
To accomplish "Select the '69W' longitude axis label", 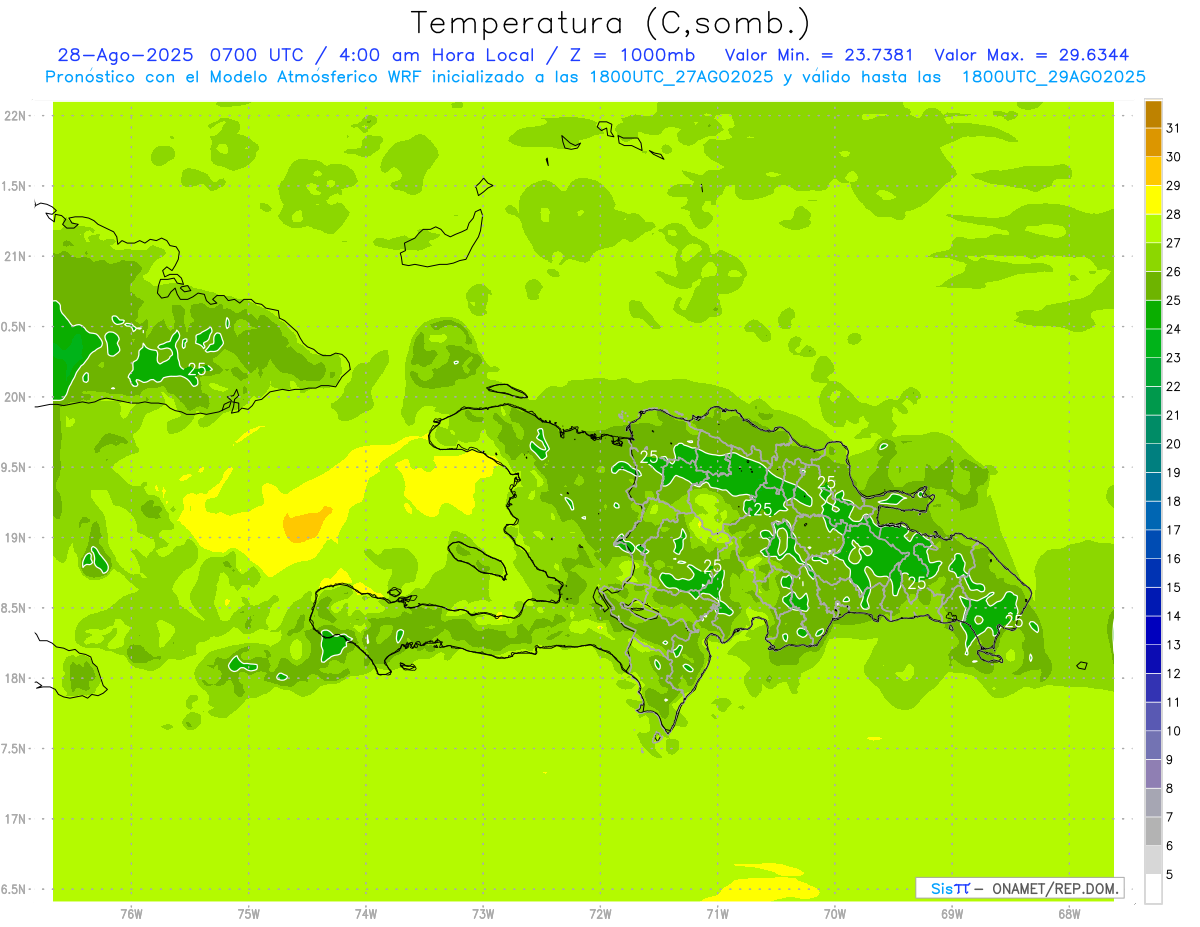I will coord(951,914).
